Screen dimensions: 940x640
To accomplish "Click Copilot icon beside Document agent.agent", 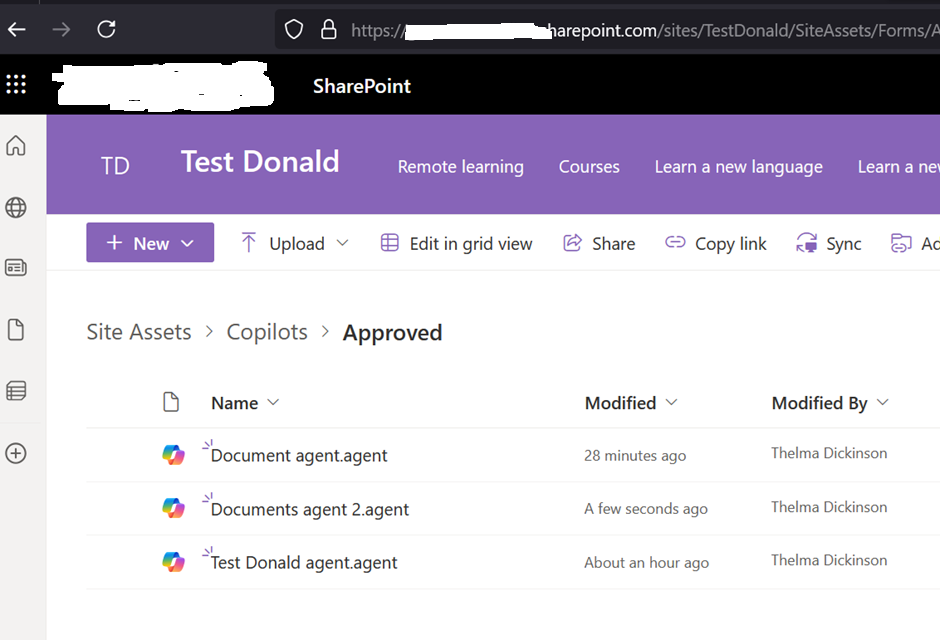I will (x=174, y=455).
